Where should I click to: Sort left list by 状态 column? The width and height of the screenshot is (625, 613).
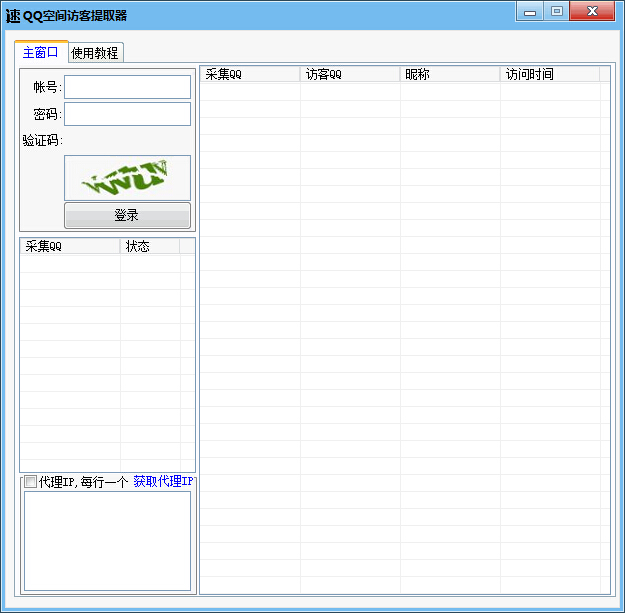tap(150, 246)
